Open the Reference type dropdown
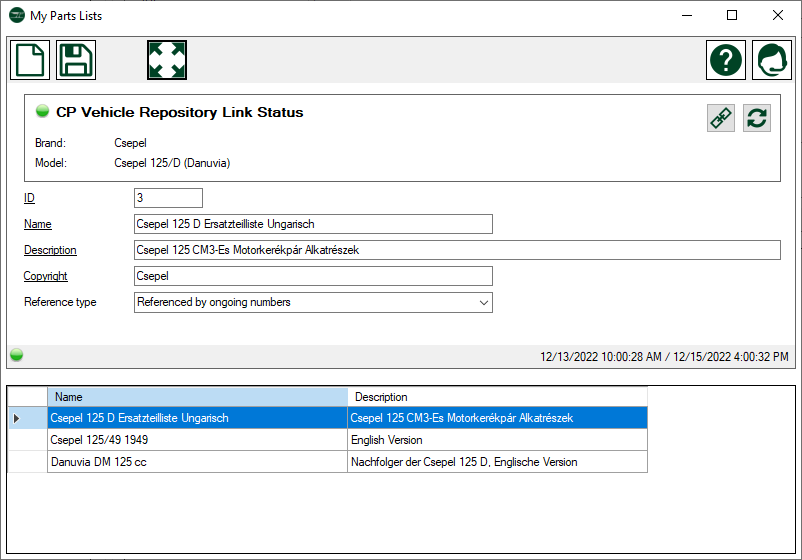This screenshot has width=802, height=560. pos(313,302)
